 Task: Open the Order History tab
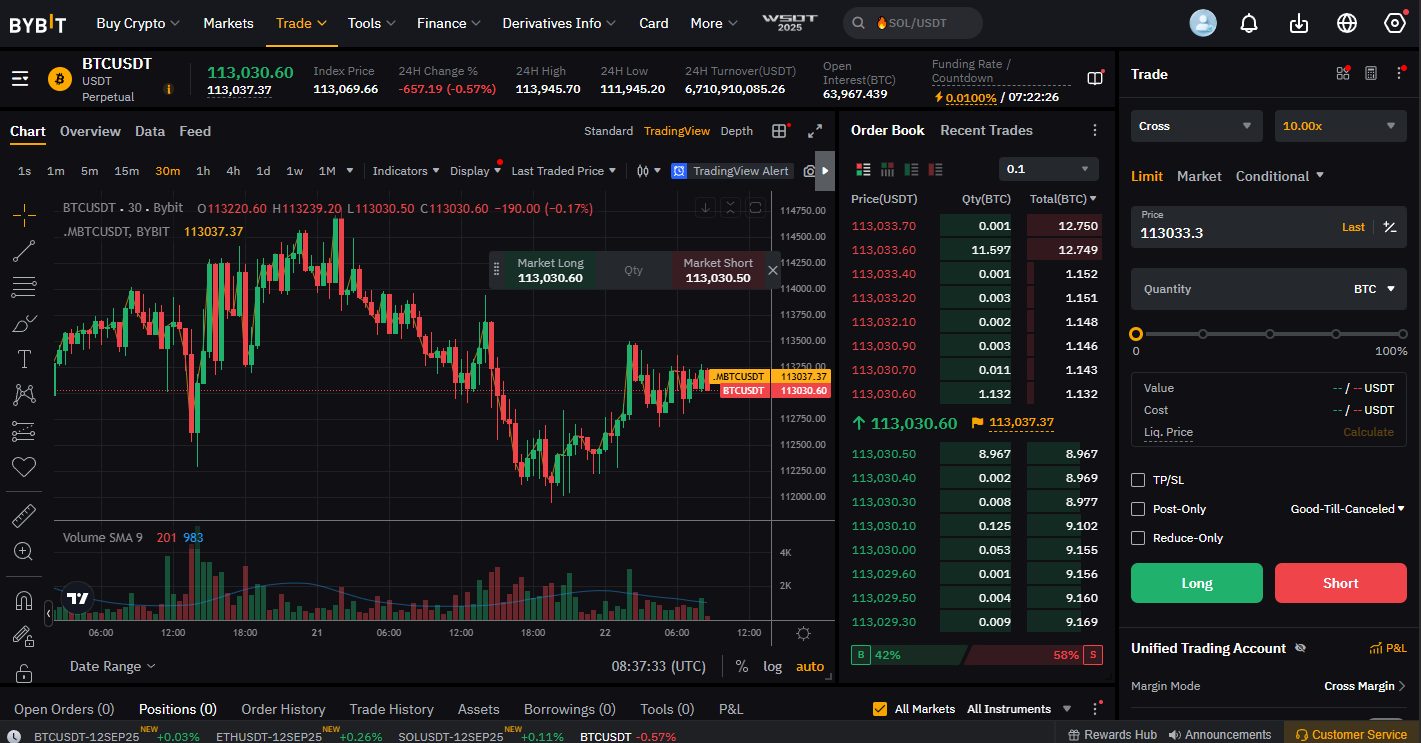(283, 709)
